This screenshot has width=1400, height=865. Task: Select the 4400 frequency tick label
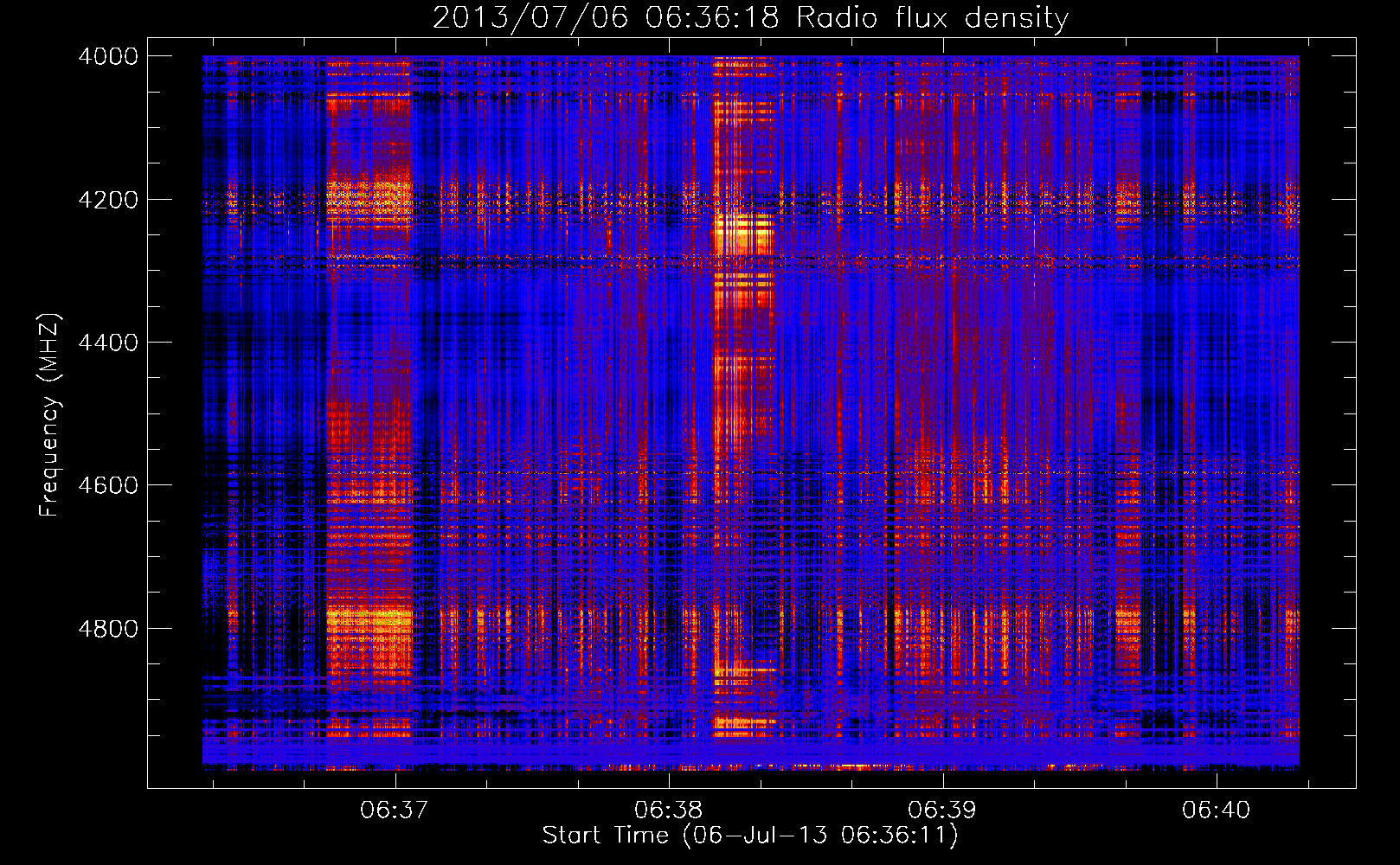tap(108, 343)
